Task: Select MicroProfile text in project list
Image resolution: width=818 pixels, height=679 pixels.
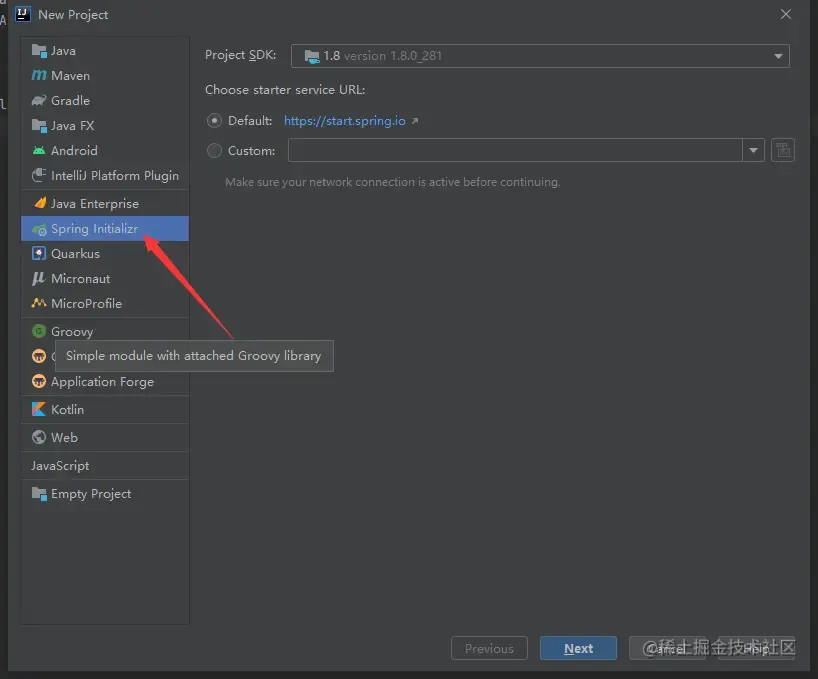Action: [x=86, y=304]
